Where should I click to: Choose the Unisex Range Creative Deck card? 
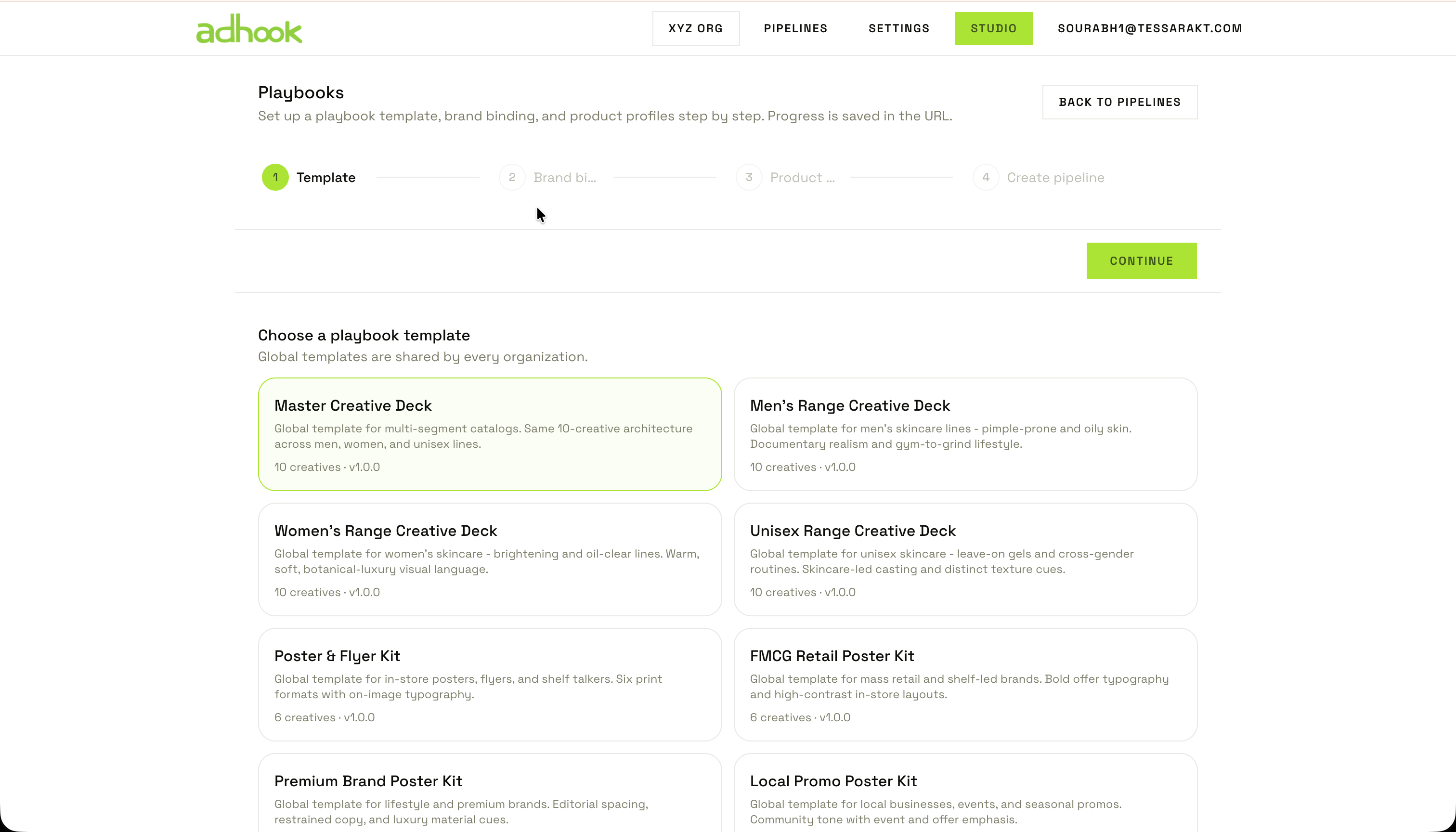pos(965,559)
